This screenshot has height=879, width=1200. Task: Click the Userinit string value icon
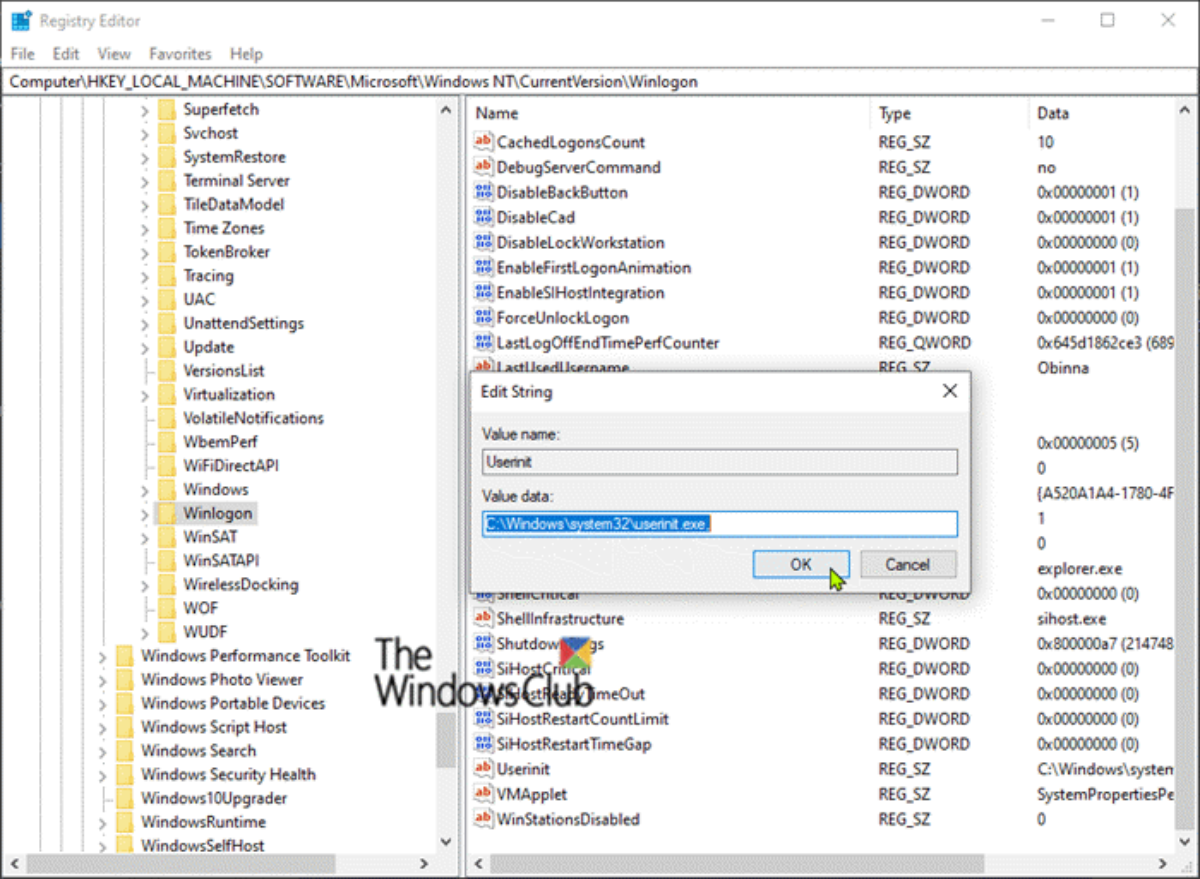[x=484, y=768]
